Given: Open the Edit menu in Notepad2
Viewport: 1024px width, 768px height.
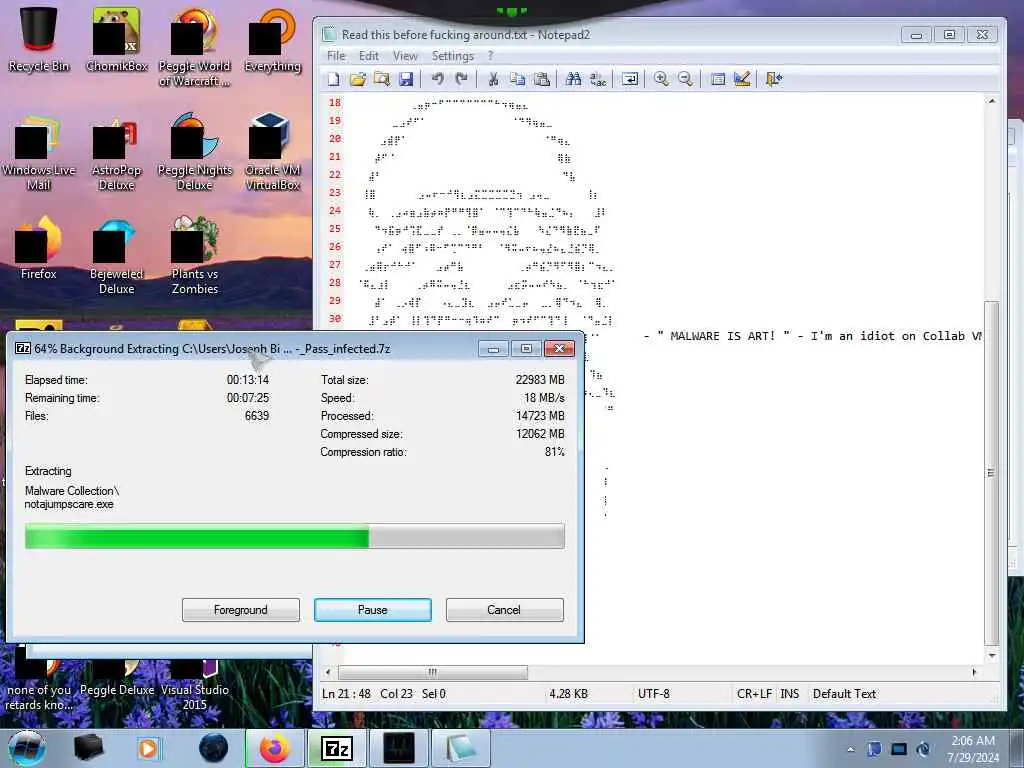Looking at the screenshot, I should coord(369,56).
